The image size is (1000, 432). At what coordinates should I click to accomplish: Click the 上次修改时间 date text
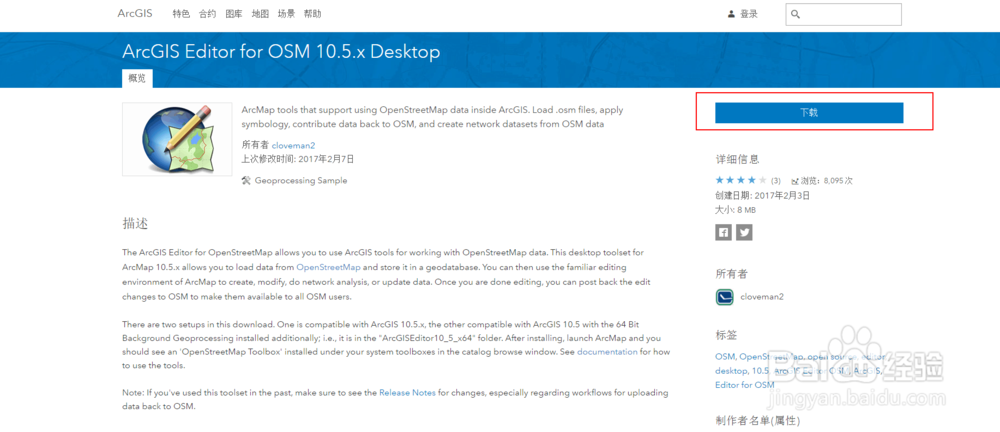[x=298, y=159]
